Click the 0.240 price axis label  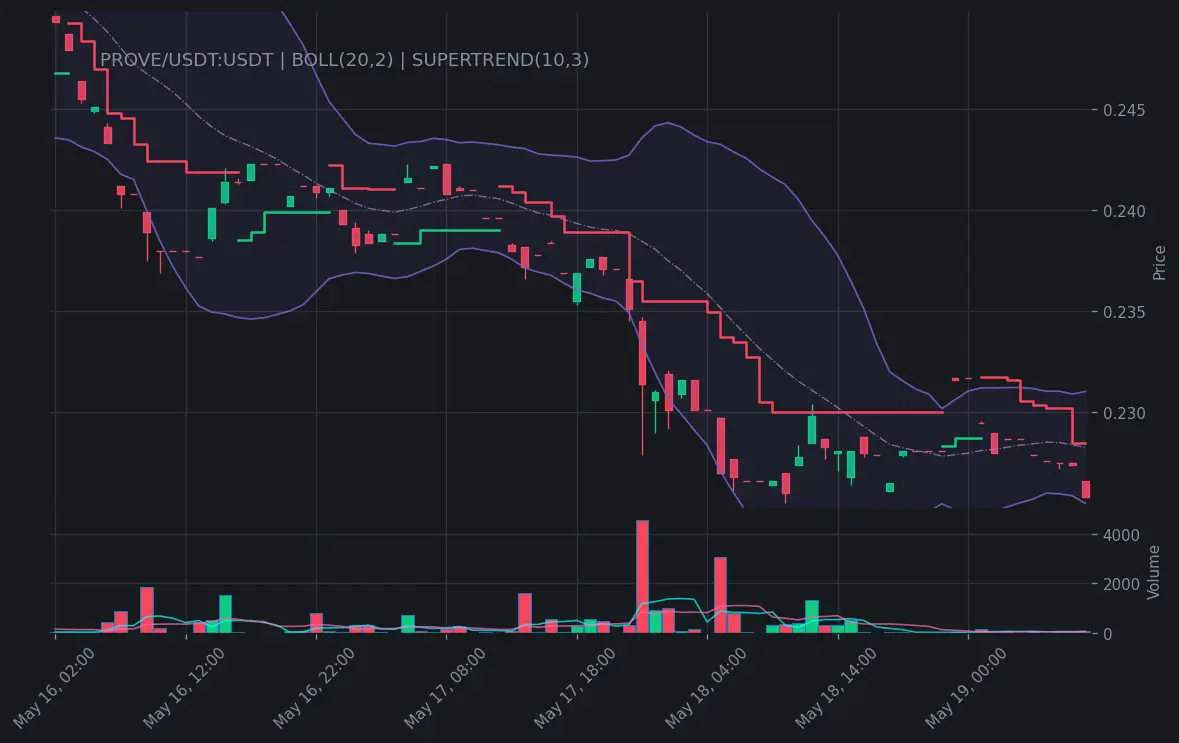[1123, 211]
